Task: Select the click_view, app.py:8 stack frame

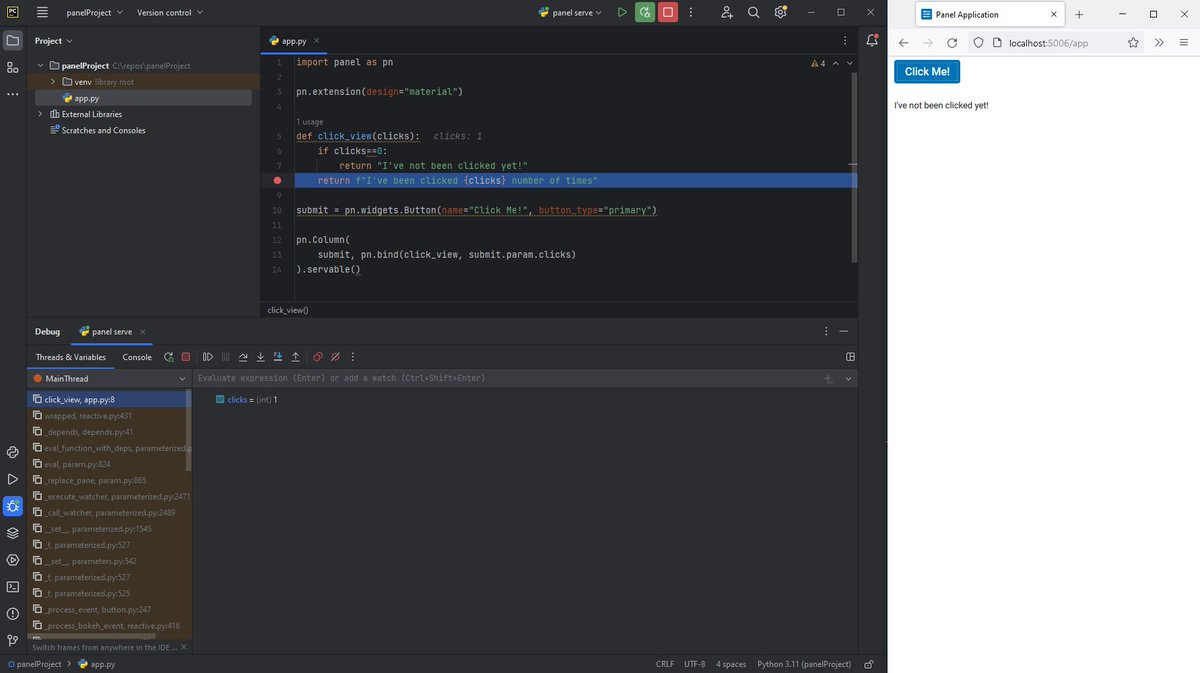Action: tap(108, 399)
